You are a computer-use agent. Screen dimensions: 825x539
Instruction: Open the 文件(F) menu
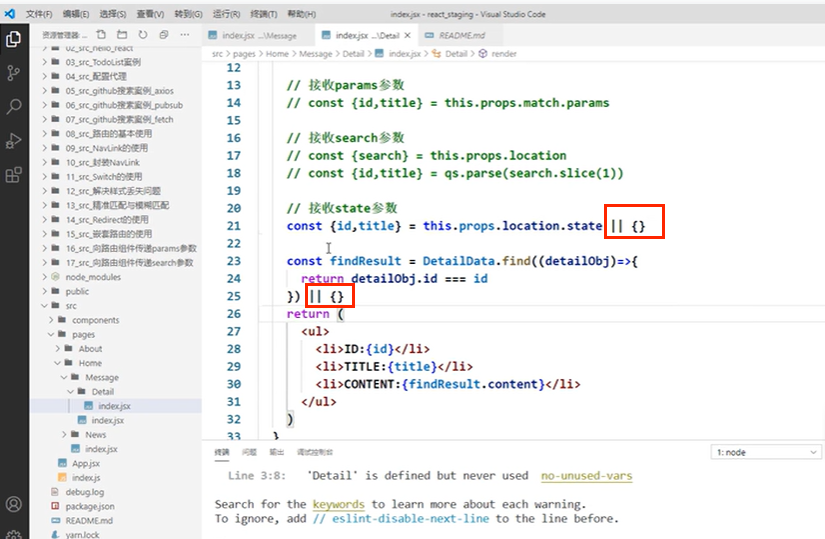39,14
